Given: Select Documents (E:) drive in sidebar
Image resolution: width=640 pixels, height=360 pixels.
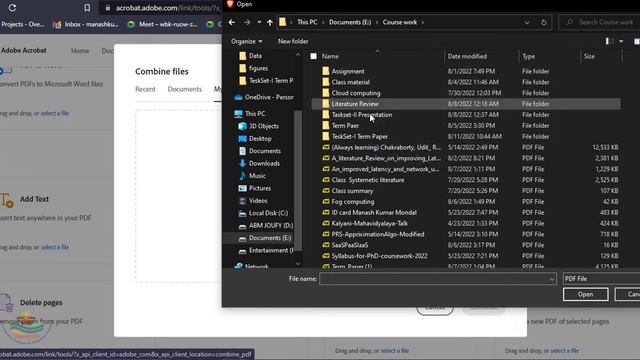Looking at the screenshot, I should (x=264, y=238).
